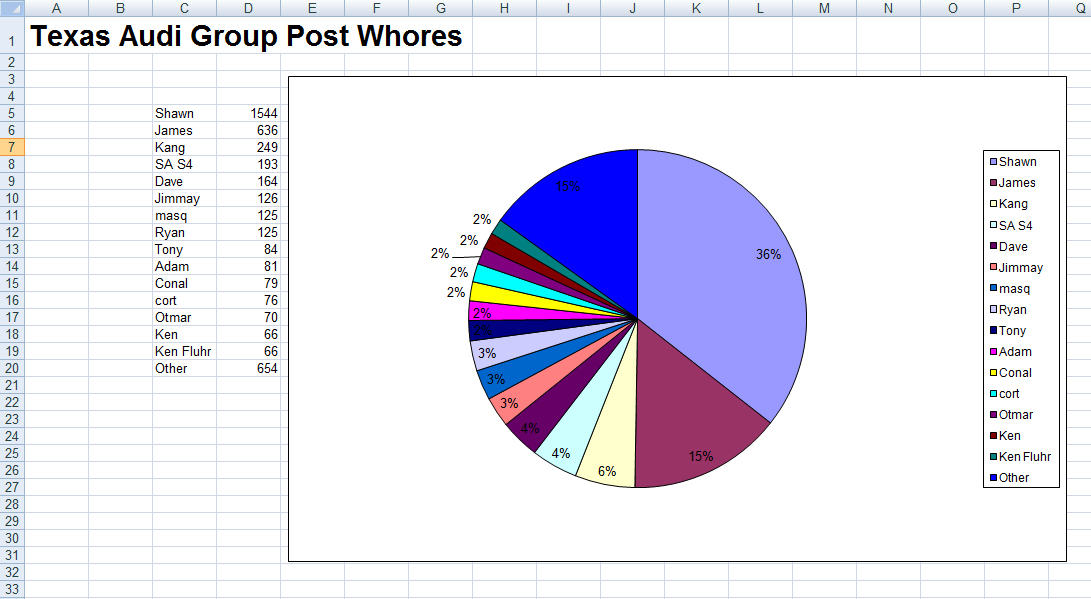
Task: Select the cell containing 'masq'
Action: pos(184,216)
